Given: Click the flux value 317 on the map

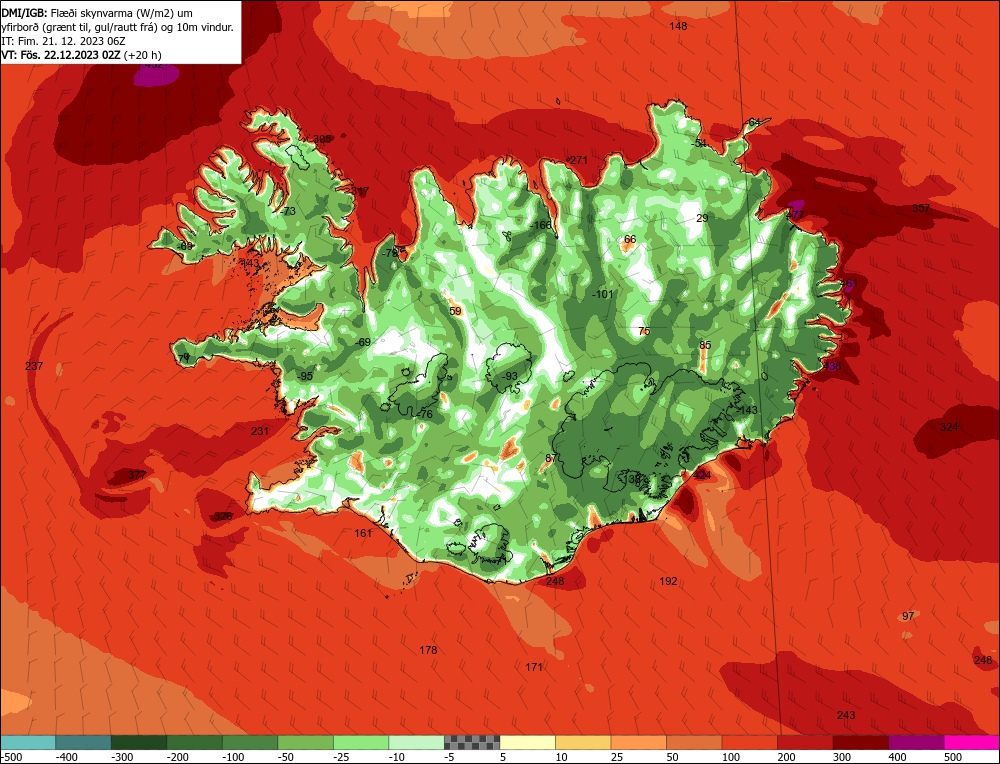Looking at the screenshot, I should coord(360,191).
